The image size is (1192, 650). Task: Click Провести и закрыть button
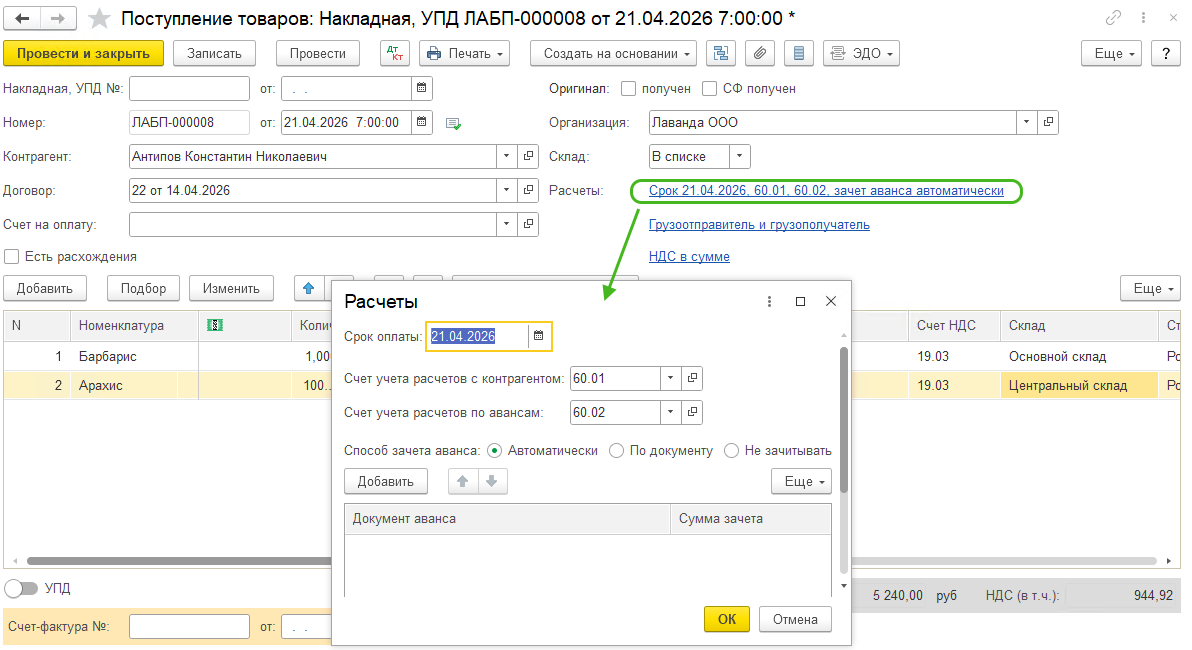tap(84, 53)
